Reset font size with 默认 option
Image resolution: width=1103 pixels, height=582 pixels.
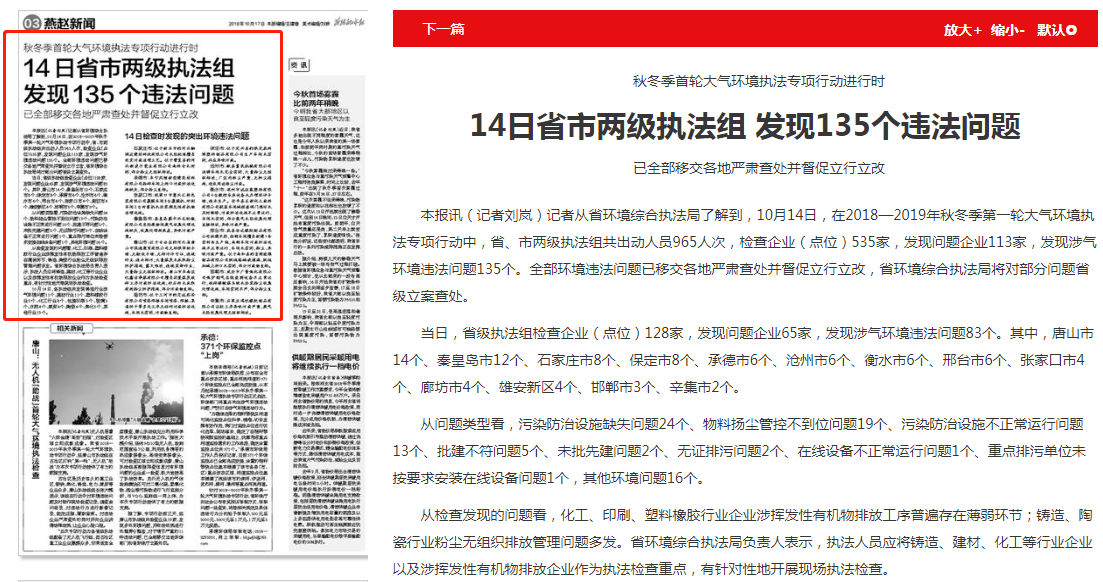[x=1050, y=30]
